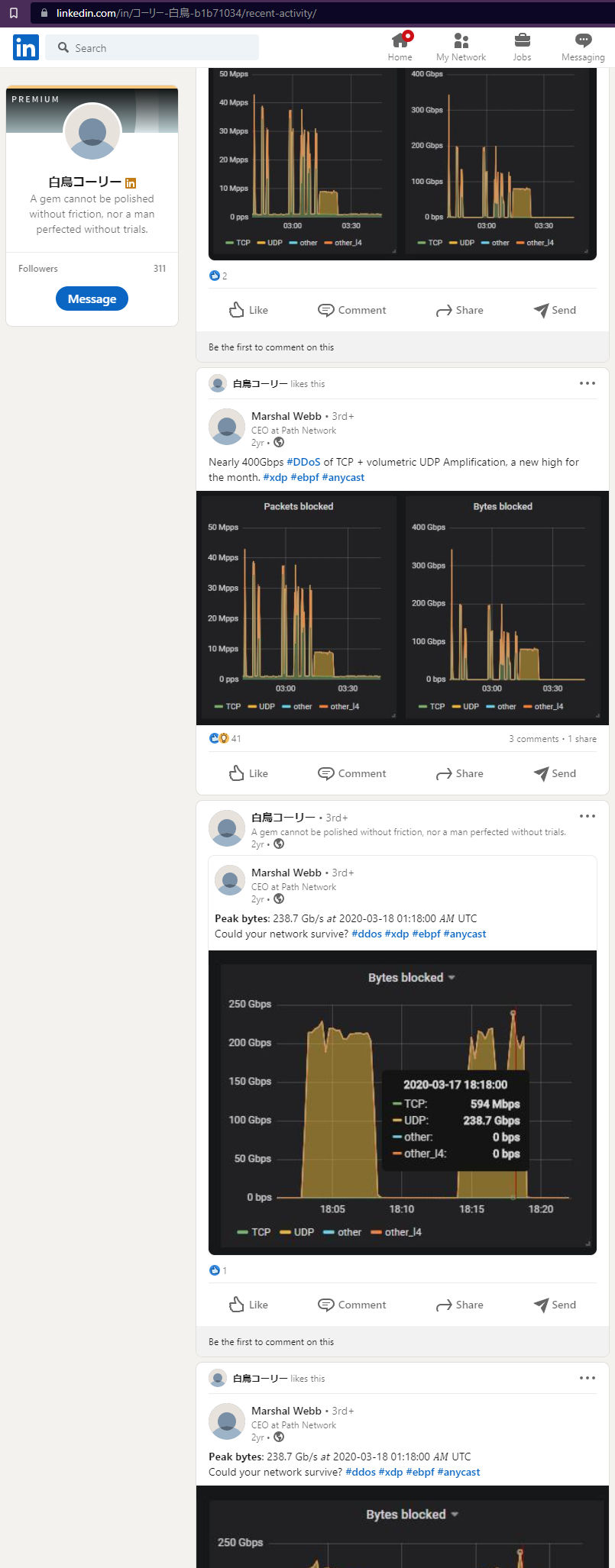
Task: Open three-dot menu on Nearly 400Gbps post
Action: [x=587, y=383]
